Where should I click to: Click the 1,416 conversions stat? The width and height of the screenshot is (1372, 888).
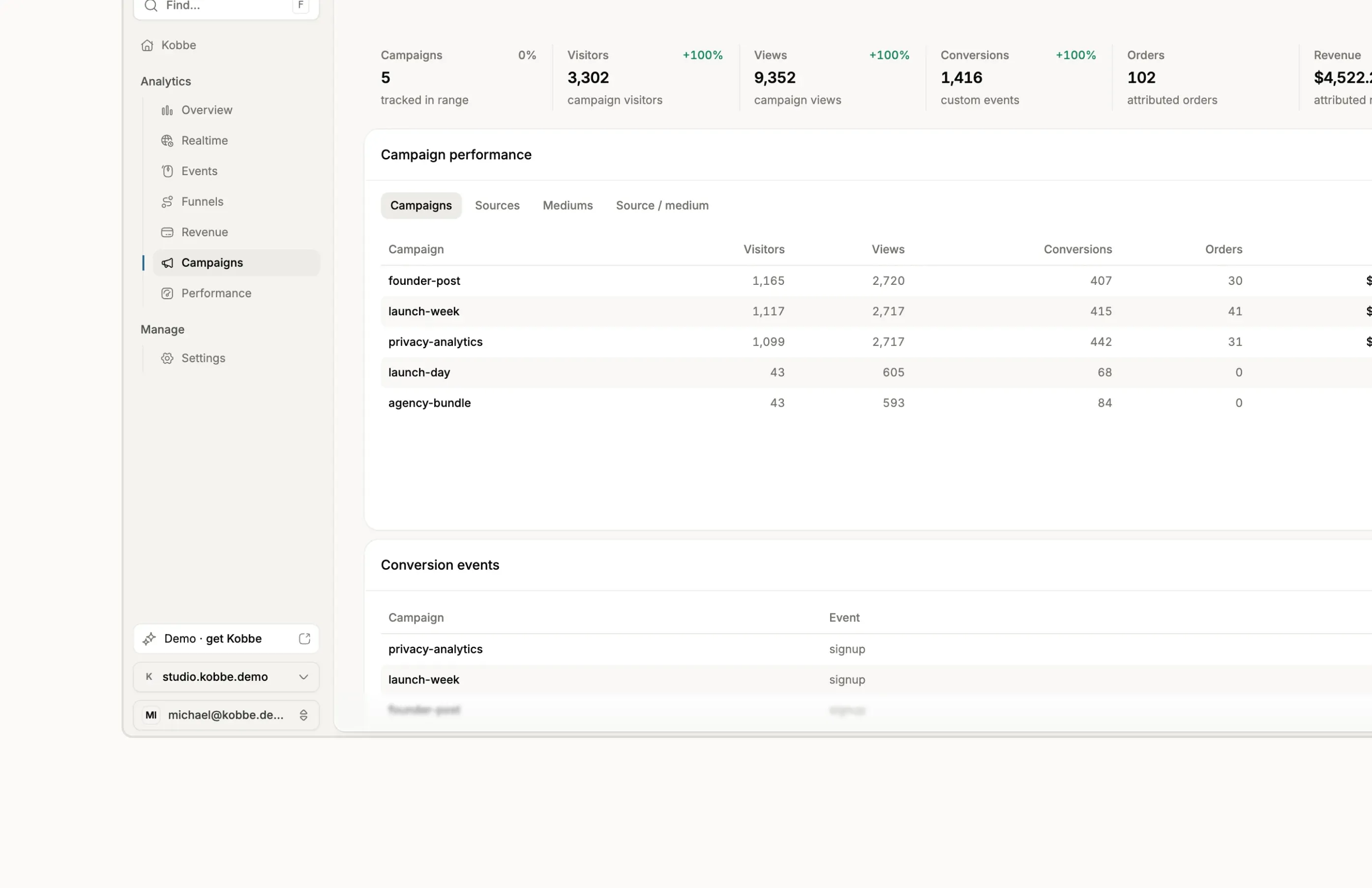(961, 77)
